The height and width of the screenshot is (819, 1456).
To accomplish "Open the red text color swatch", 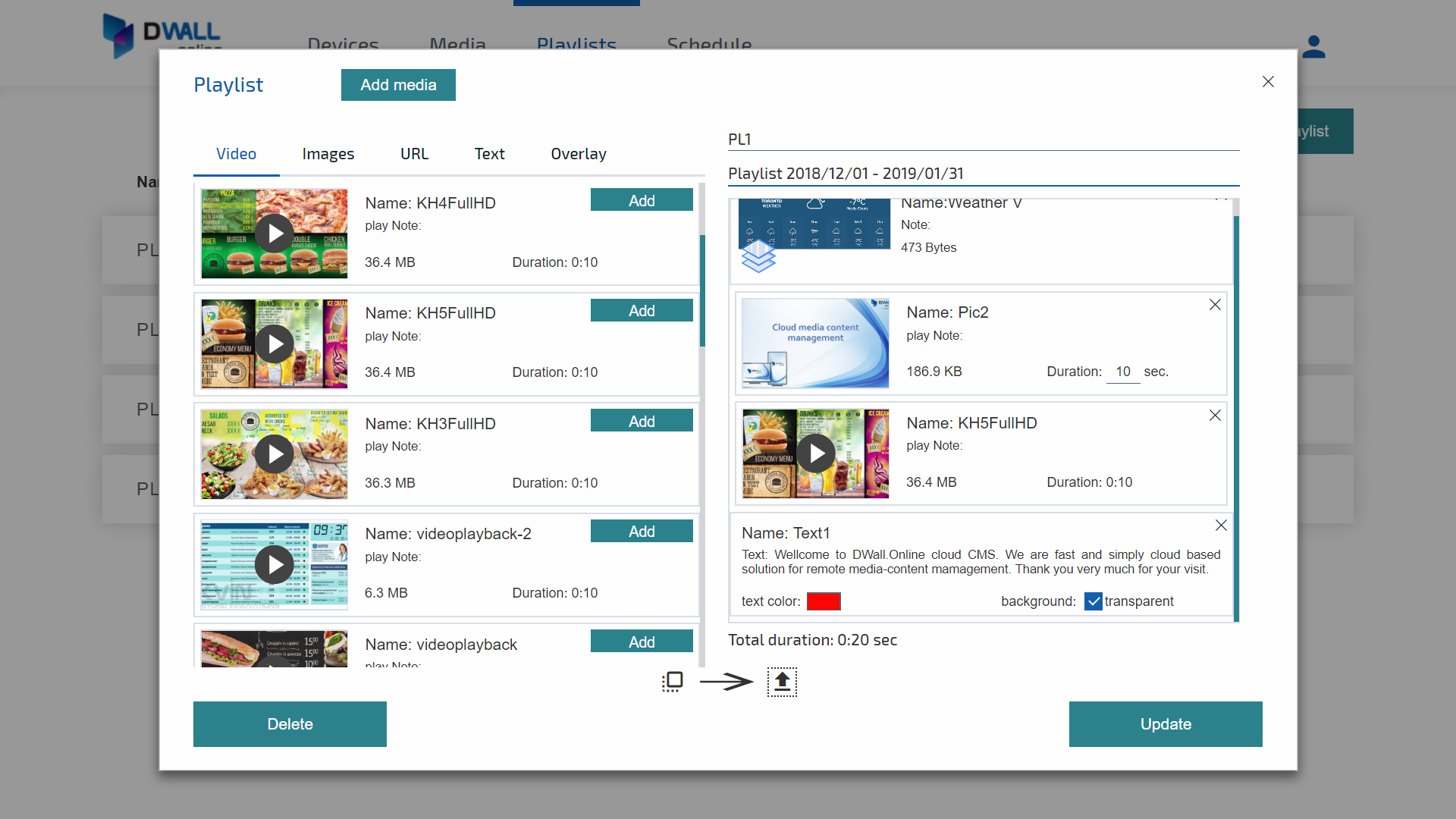I will click(824, 601).
